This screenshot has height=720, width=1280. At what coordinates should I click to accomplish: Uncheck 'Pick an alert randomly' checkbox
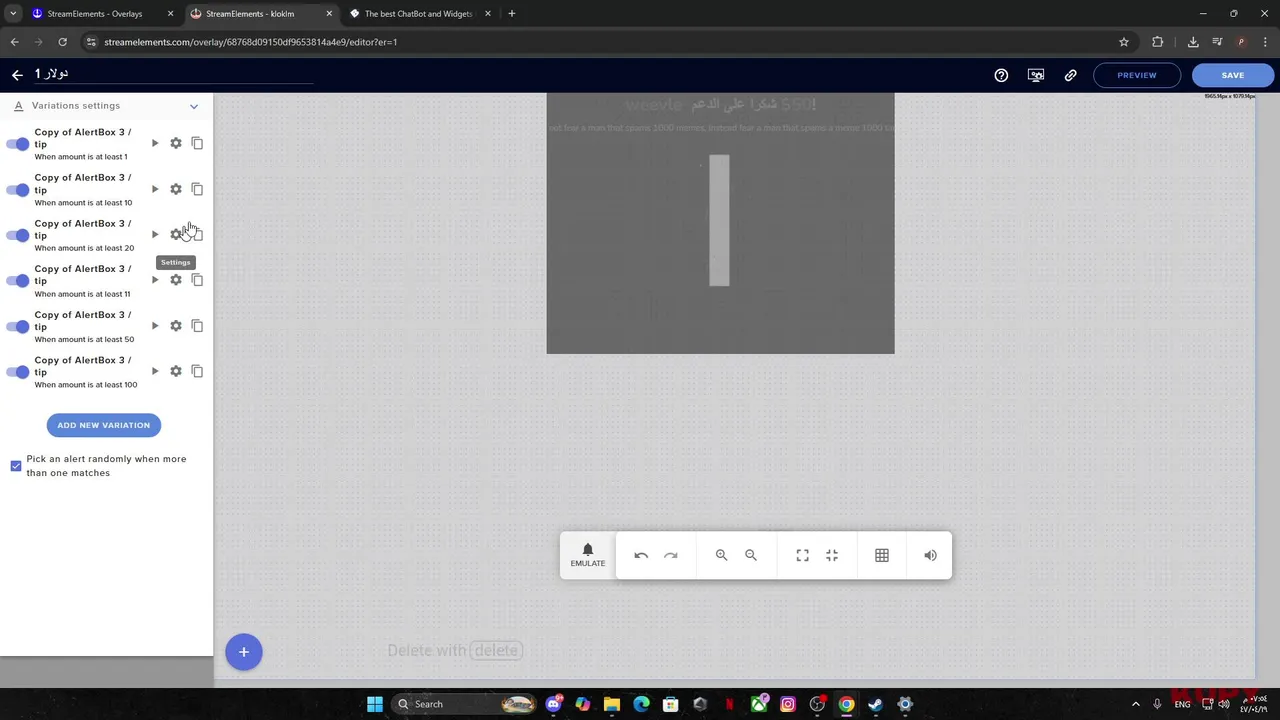[16, 466]
